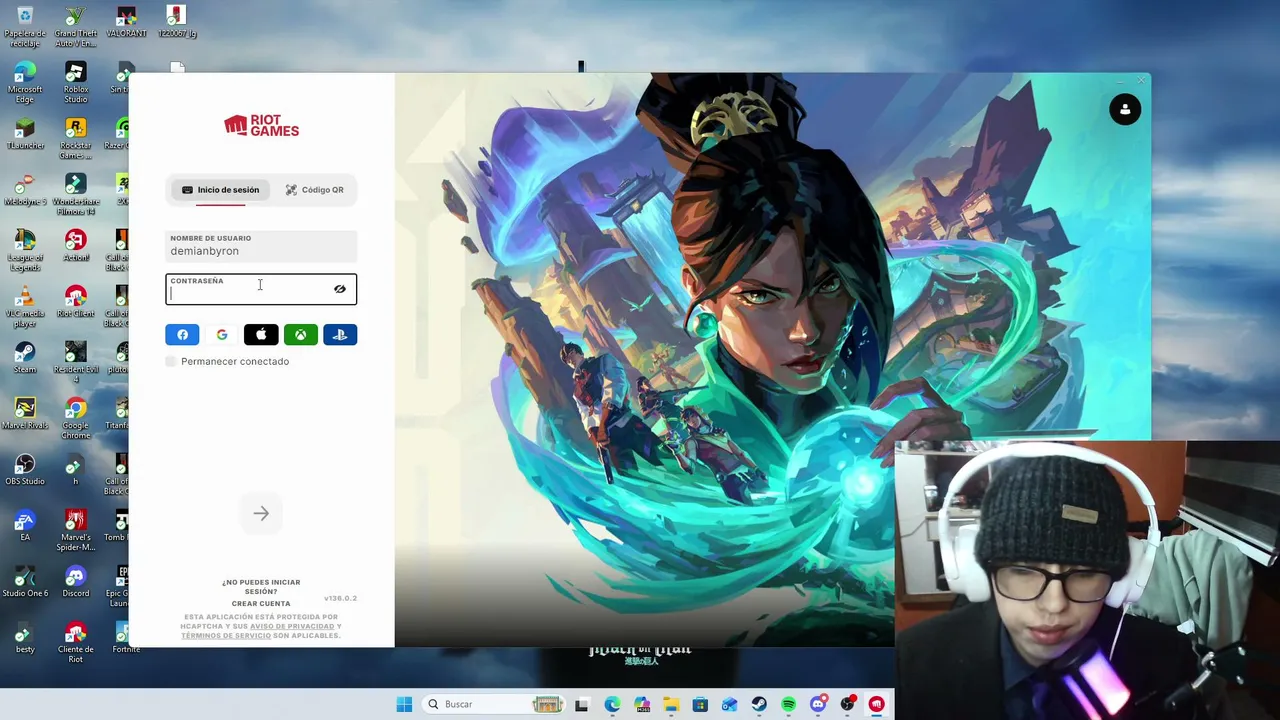
Task: Sign in with Facebook
Action: click(x=182, y=335)
